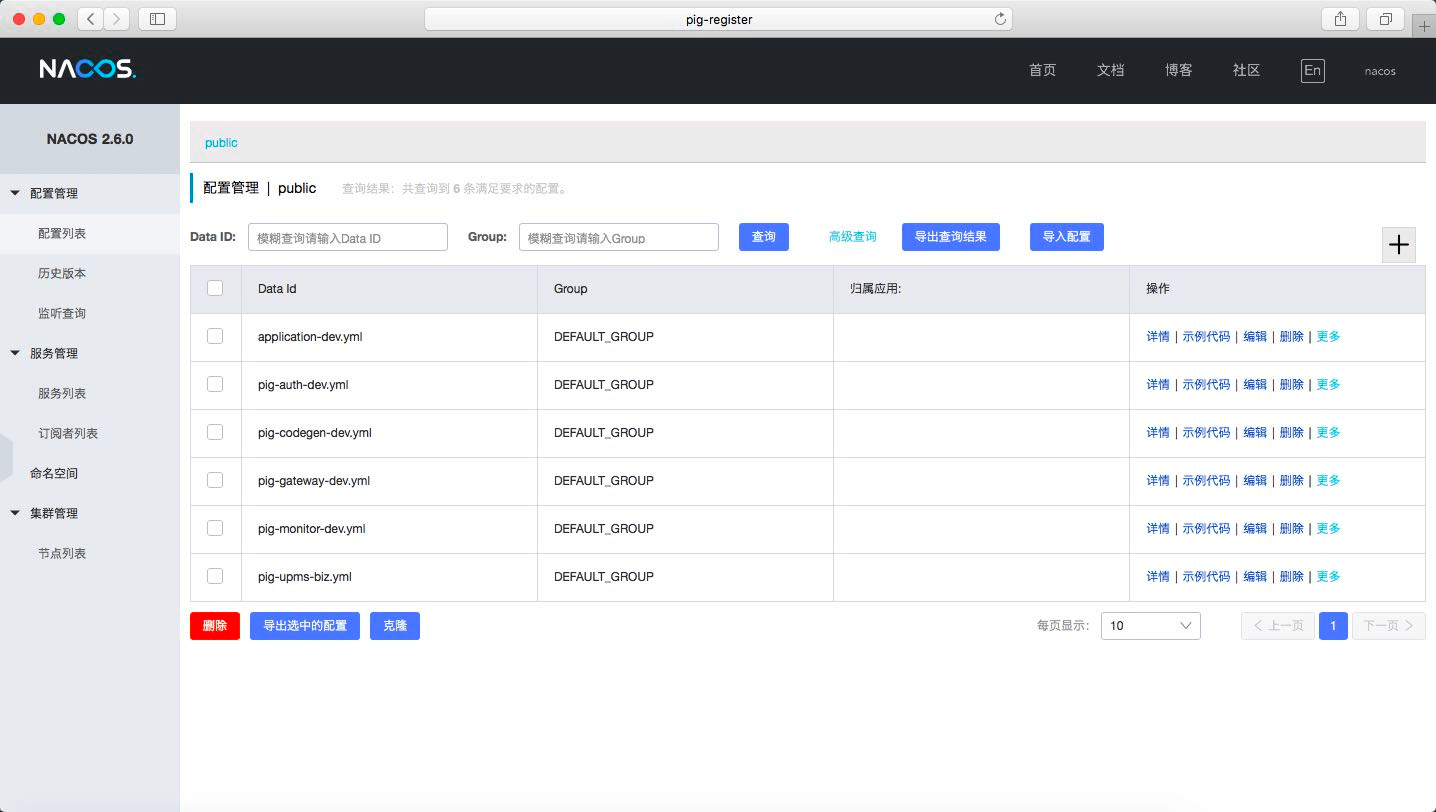The height and width of the screenshot is (812, 1436).
Task: Click the pig-monitor-dev.yml Data Id cell
Action: [x=390, y=529]
